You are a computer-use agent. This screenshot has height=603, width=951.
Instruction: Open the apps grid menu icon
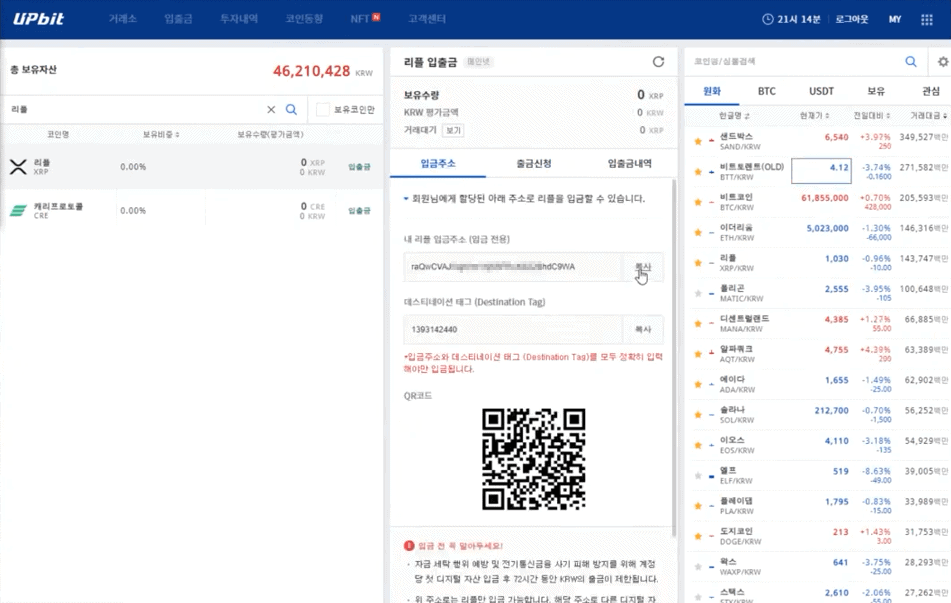coord(927,19)
